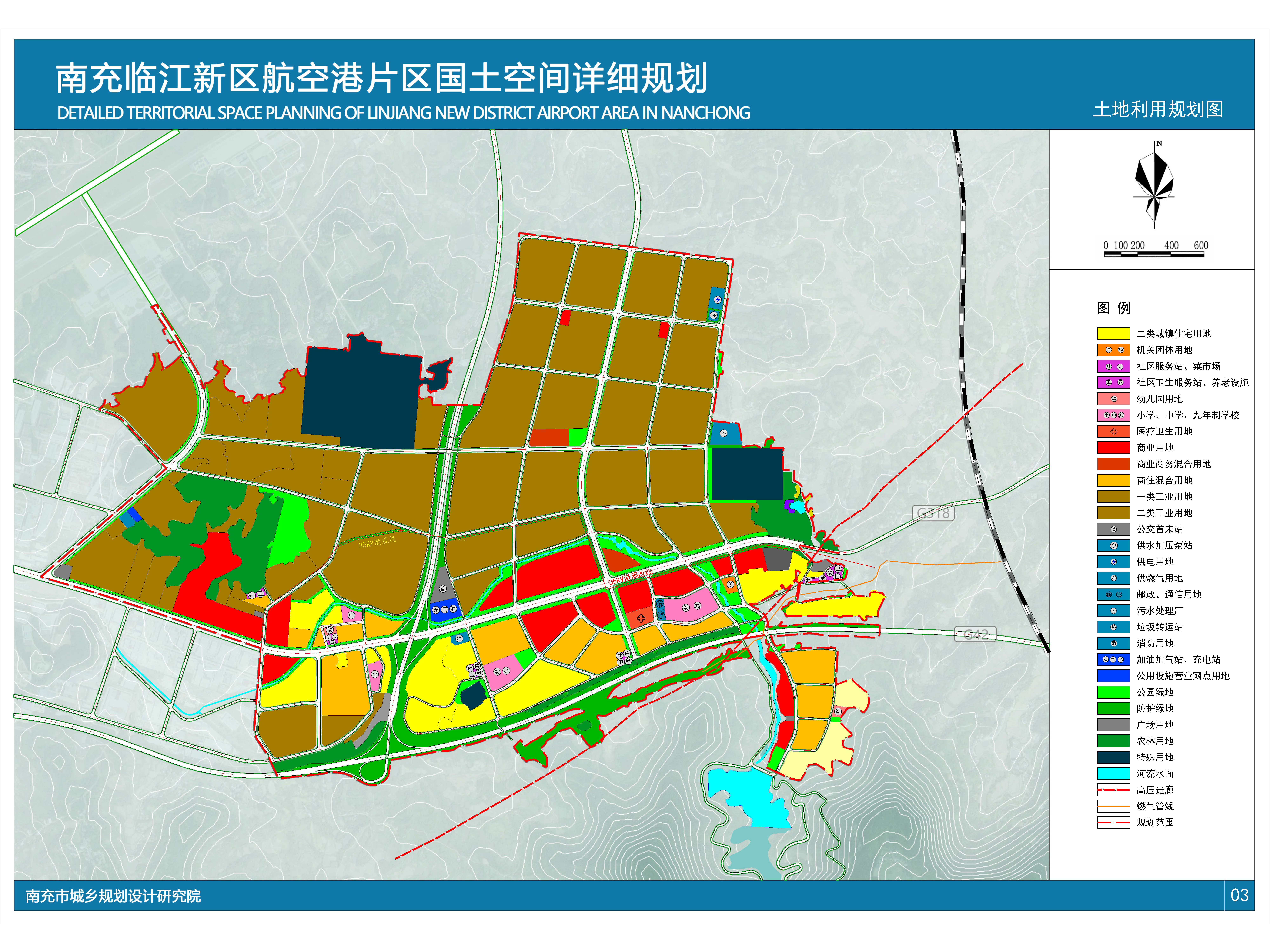Click the 幼儿园用地 legend icon
The height and width of the screenshot is (952, 1270).
[1113, 399]
